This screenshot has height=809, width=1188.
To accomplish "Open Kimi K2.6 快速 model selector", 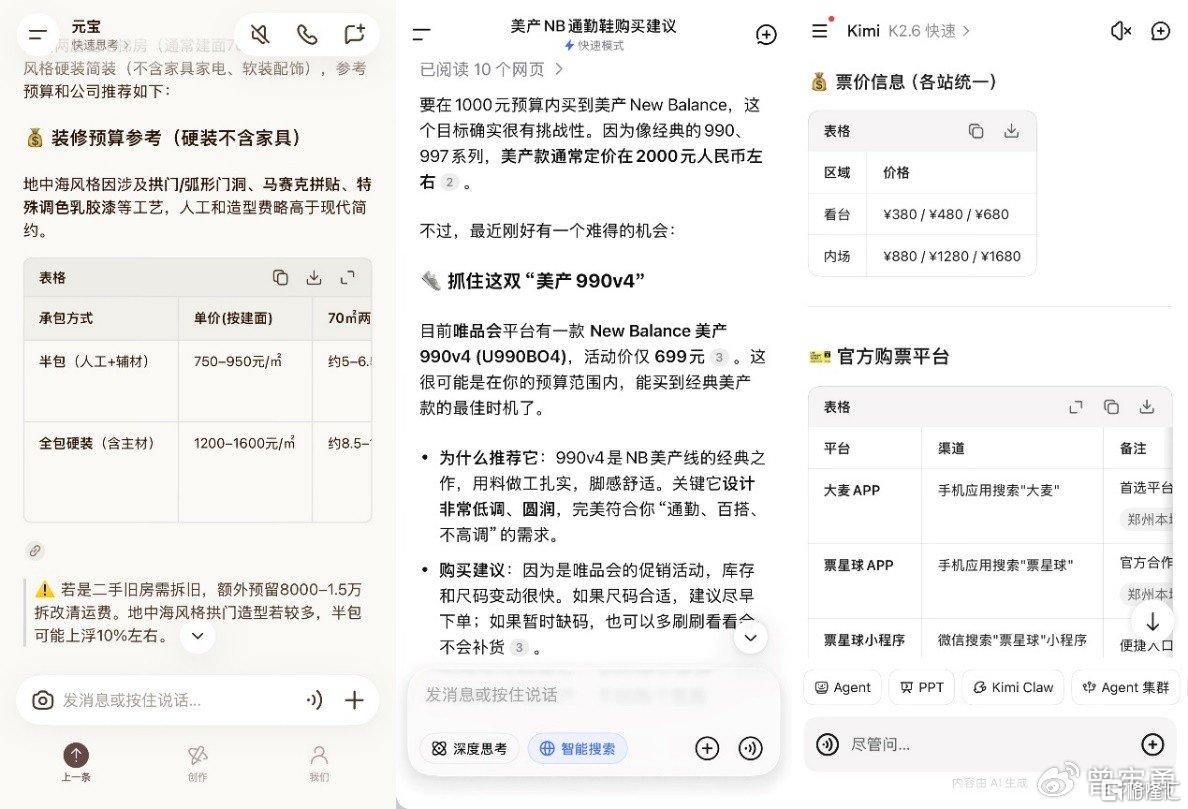I will click(x=928, y=31).
